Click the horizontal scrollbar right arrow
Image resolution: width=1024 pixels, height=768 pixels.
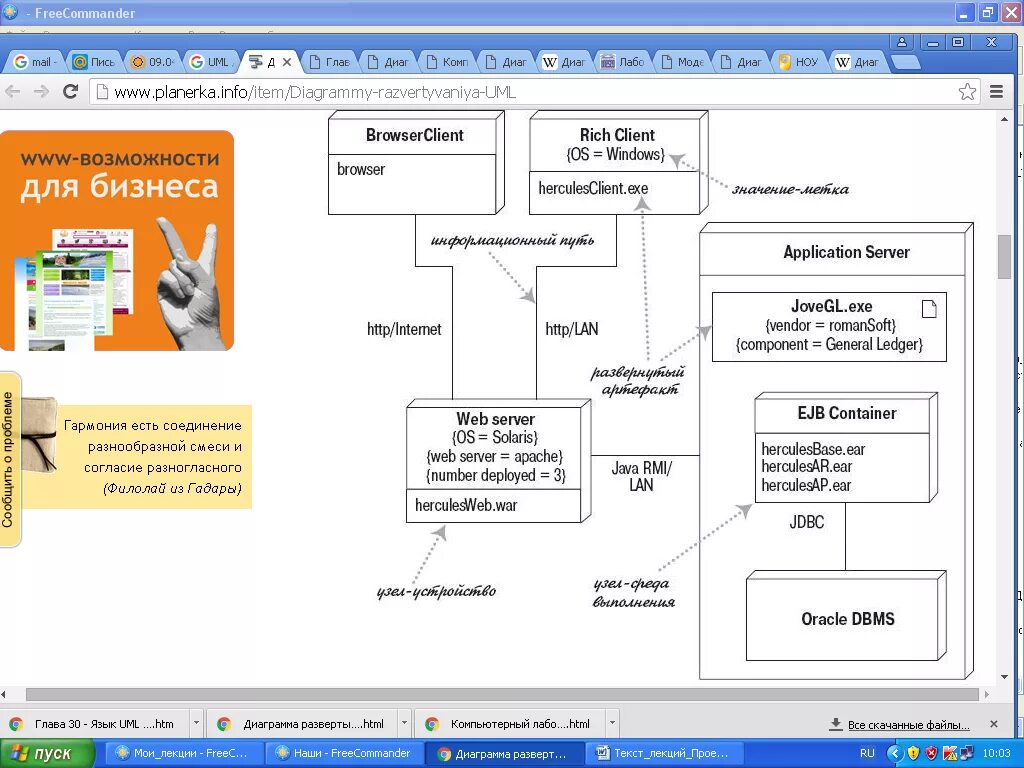(x=987, y=694)
